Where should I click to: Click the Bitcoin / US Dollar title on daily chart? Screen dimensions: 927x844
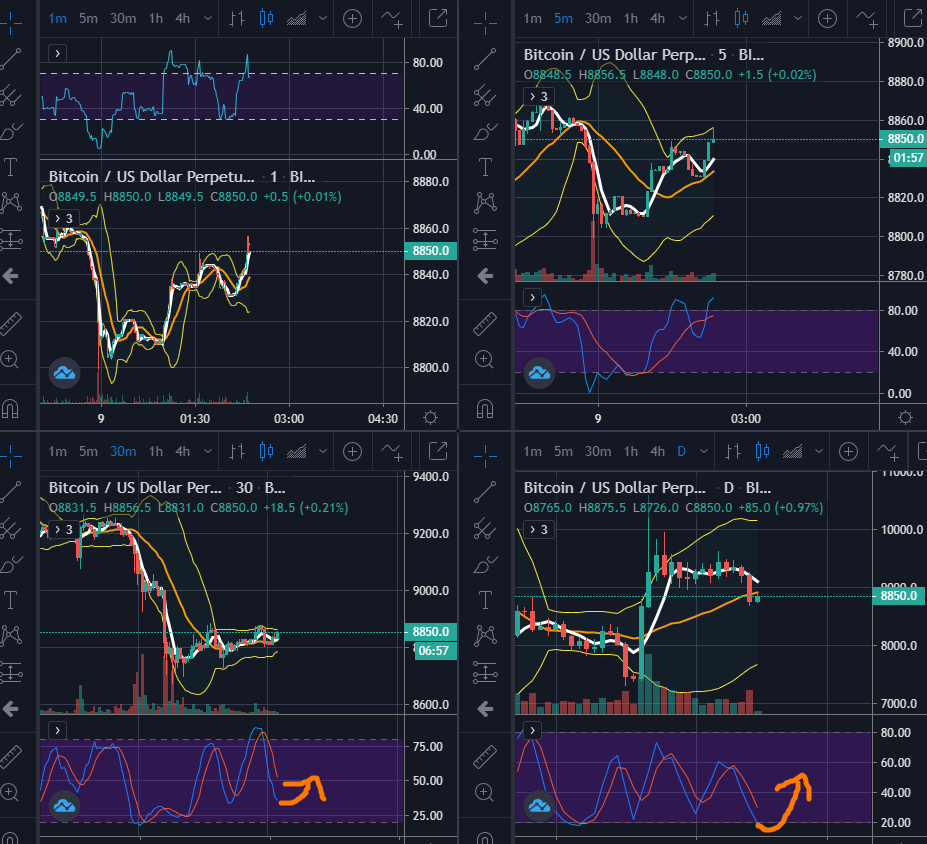pyautogui.click(x=614, y=488)
